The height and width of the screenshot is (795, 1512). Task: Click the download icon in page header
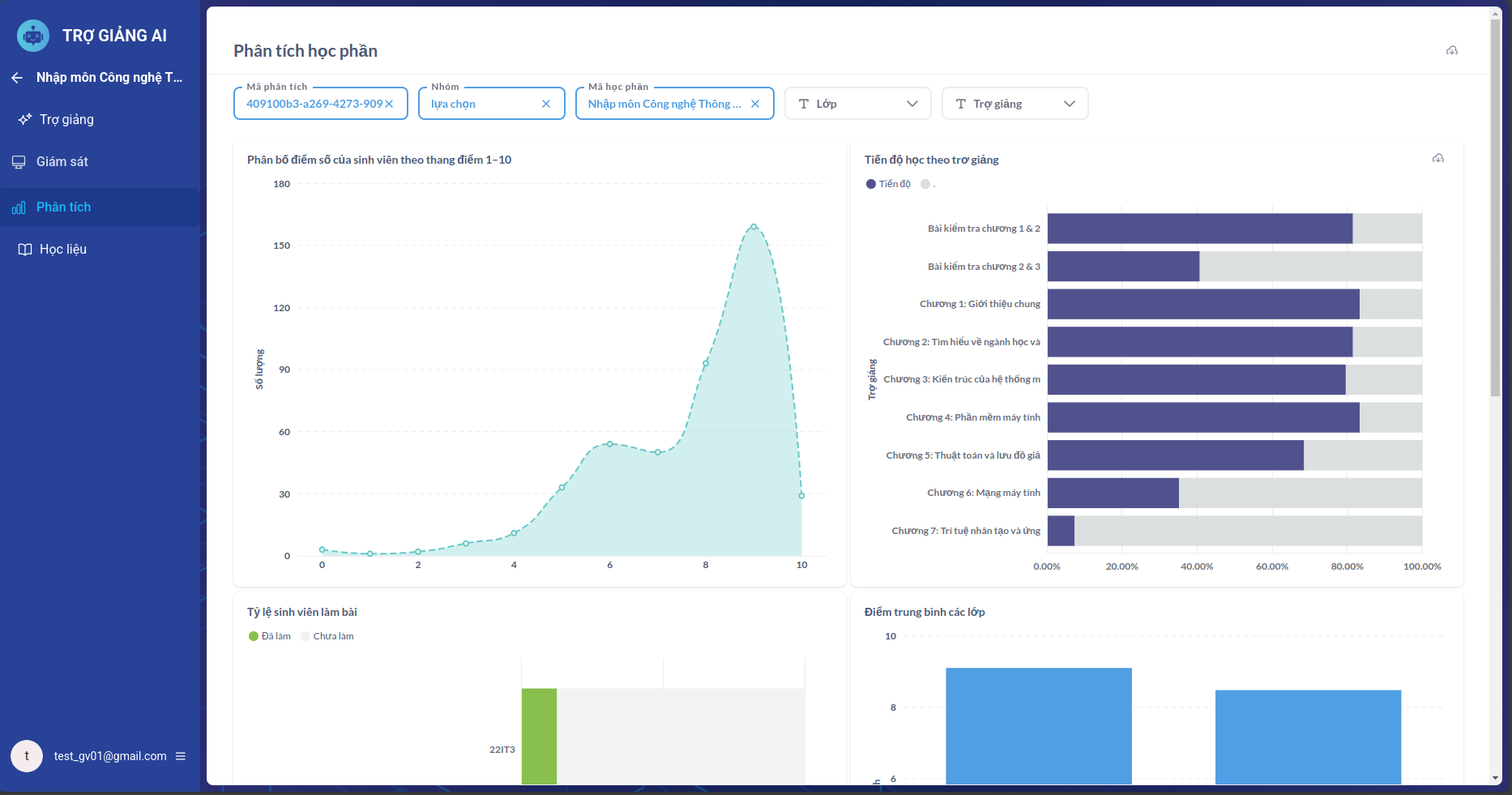click(x=1451, y=50)
